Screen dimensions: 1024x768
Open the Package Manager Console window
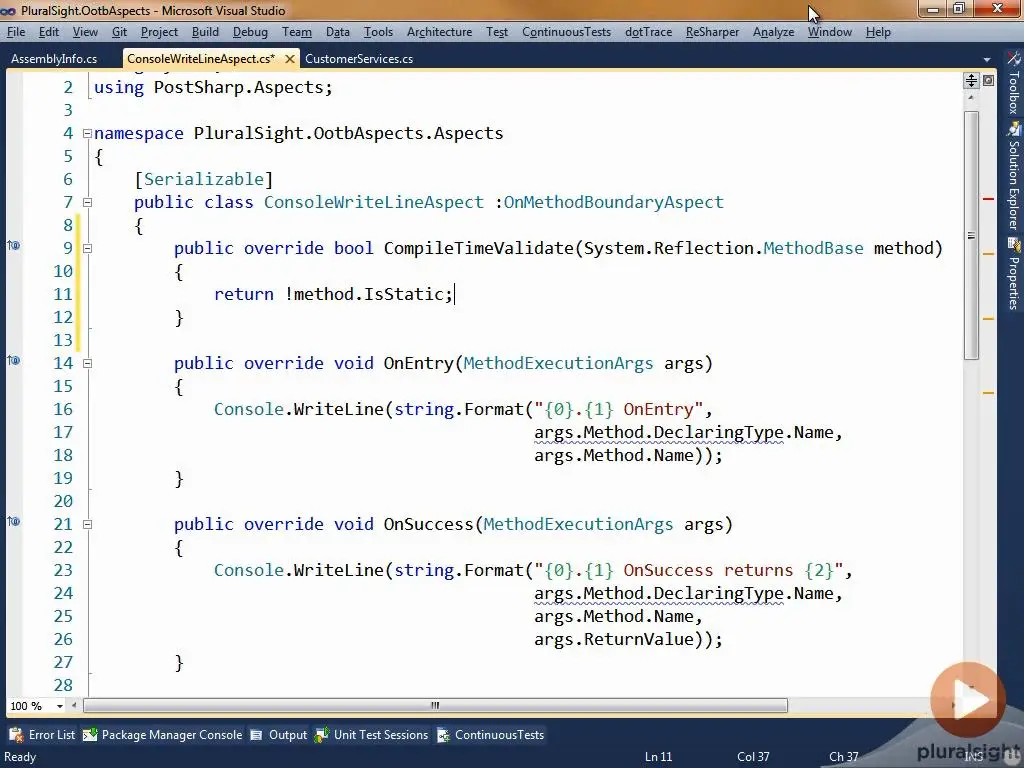click(x=163, y=735)
